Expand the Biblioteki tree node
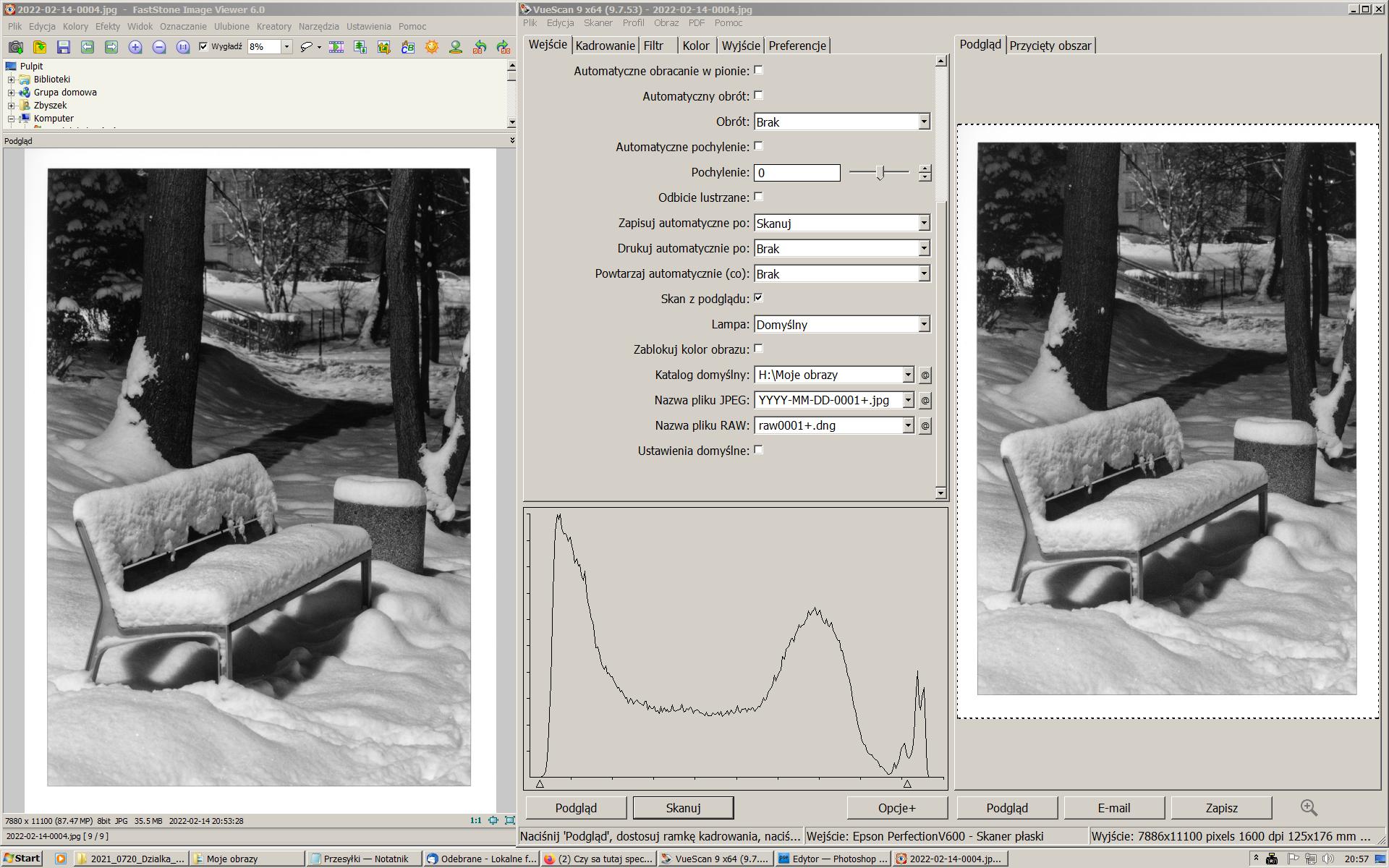Viewport: 1389px width, 868px height. 11,80
